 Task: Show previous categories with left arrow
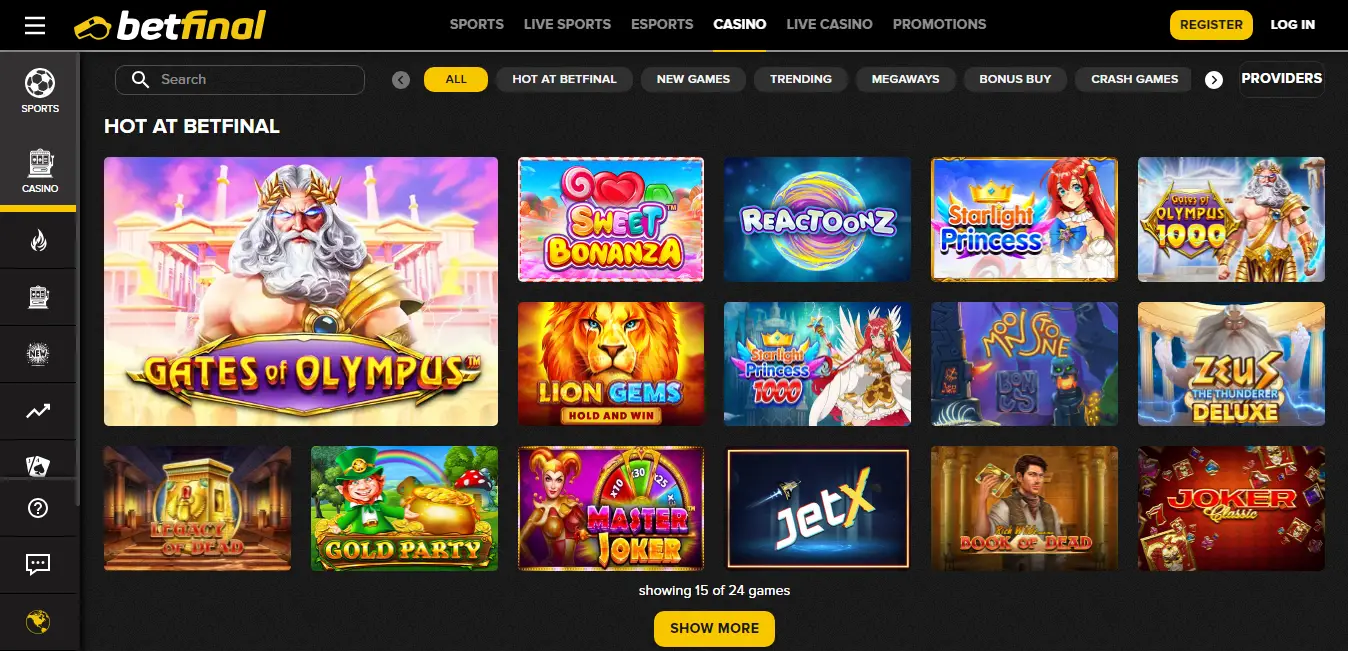pos(401,80)
